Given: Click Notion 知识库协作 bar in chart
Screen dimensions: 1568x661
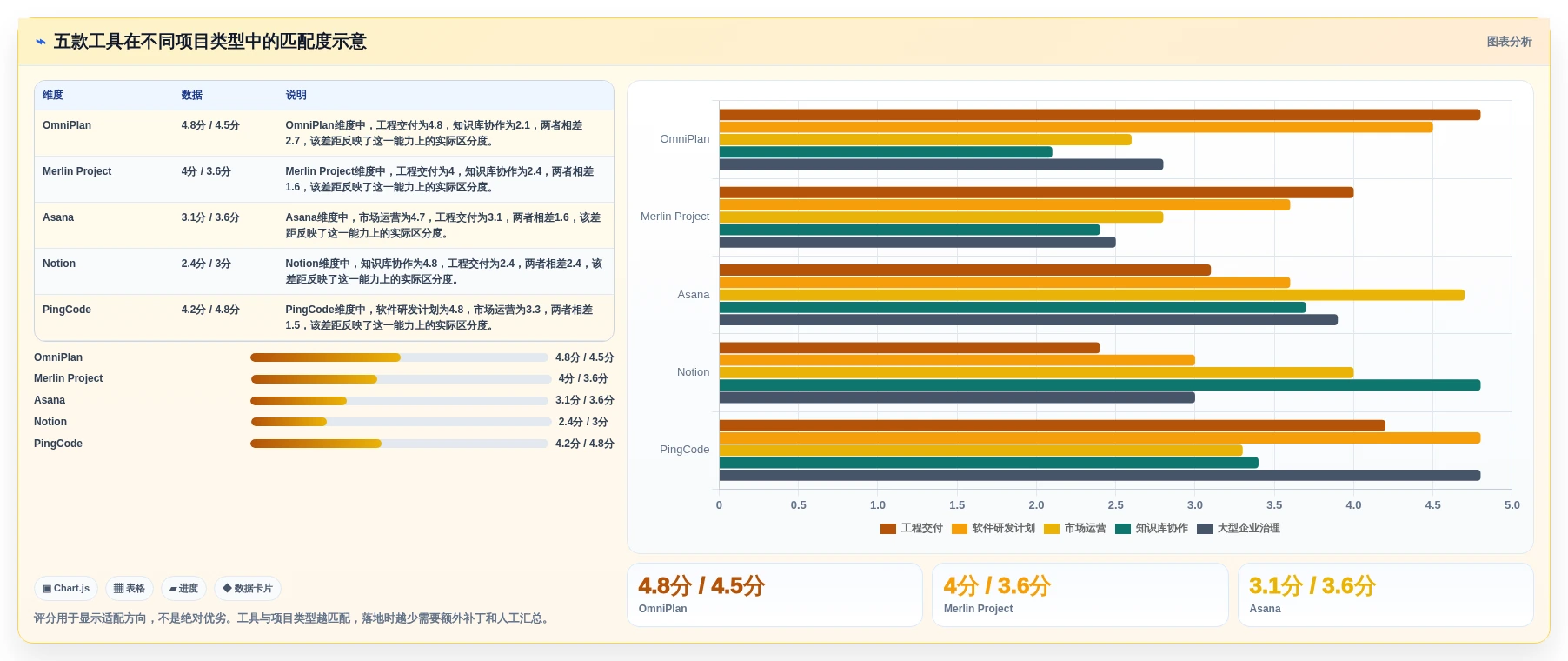Looking at the screenshot, I should (1100, 385).
